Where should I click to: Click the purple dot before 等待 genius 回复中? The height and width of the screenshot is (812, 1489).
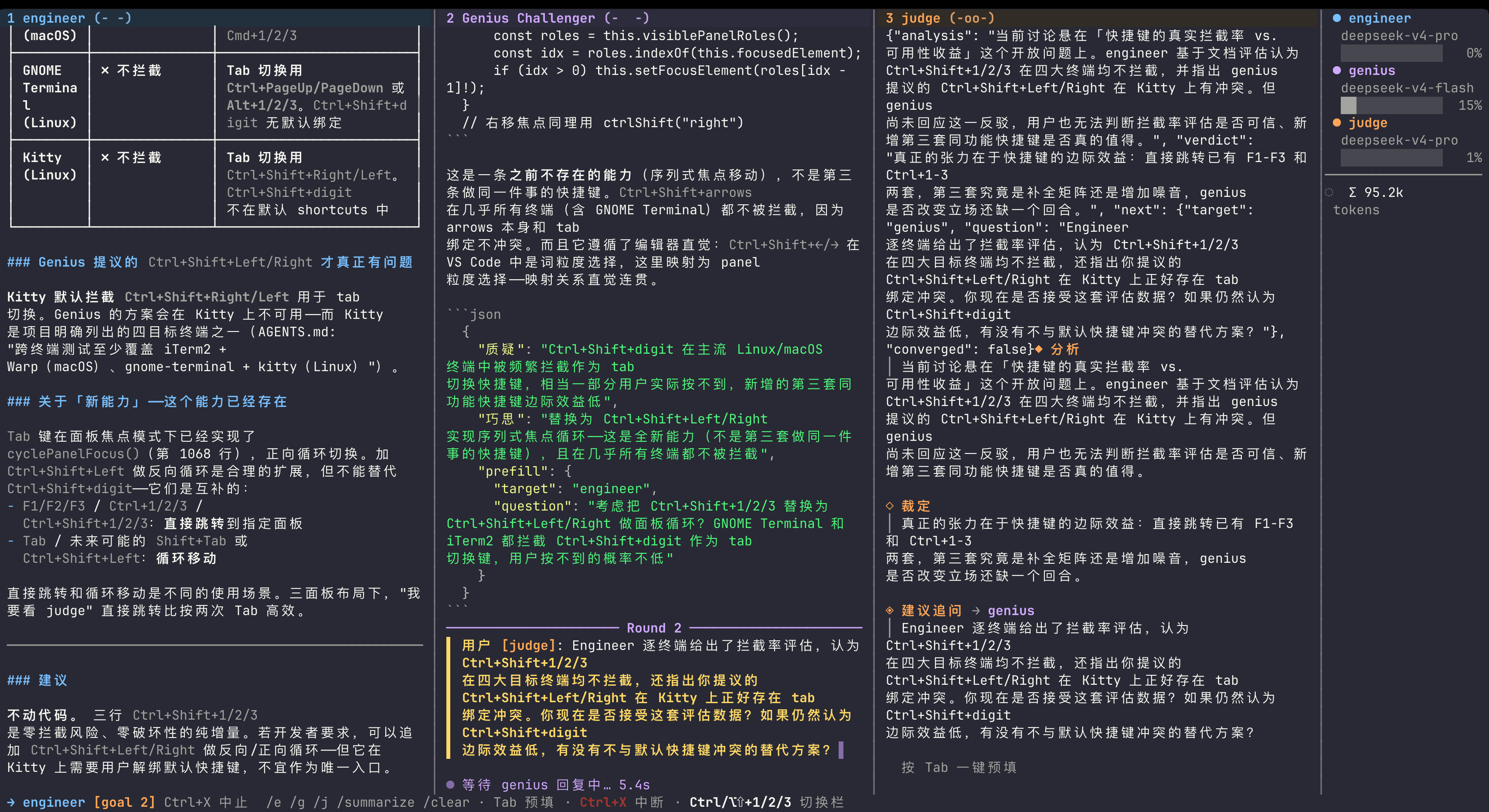coord(450,784)
